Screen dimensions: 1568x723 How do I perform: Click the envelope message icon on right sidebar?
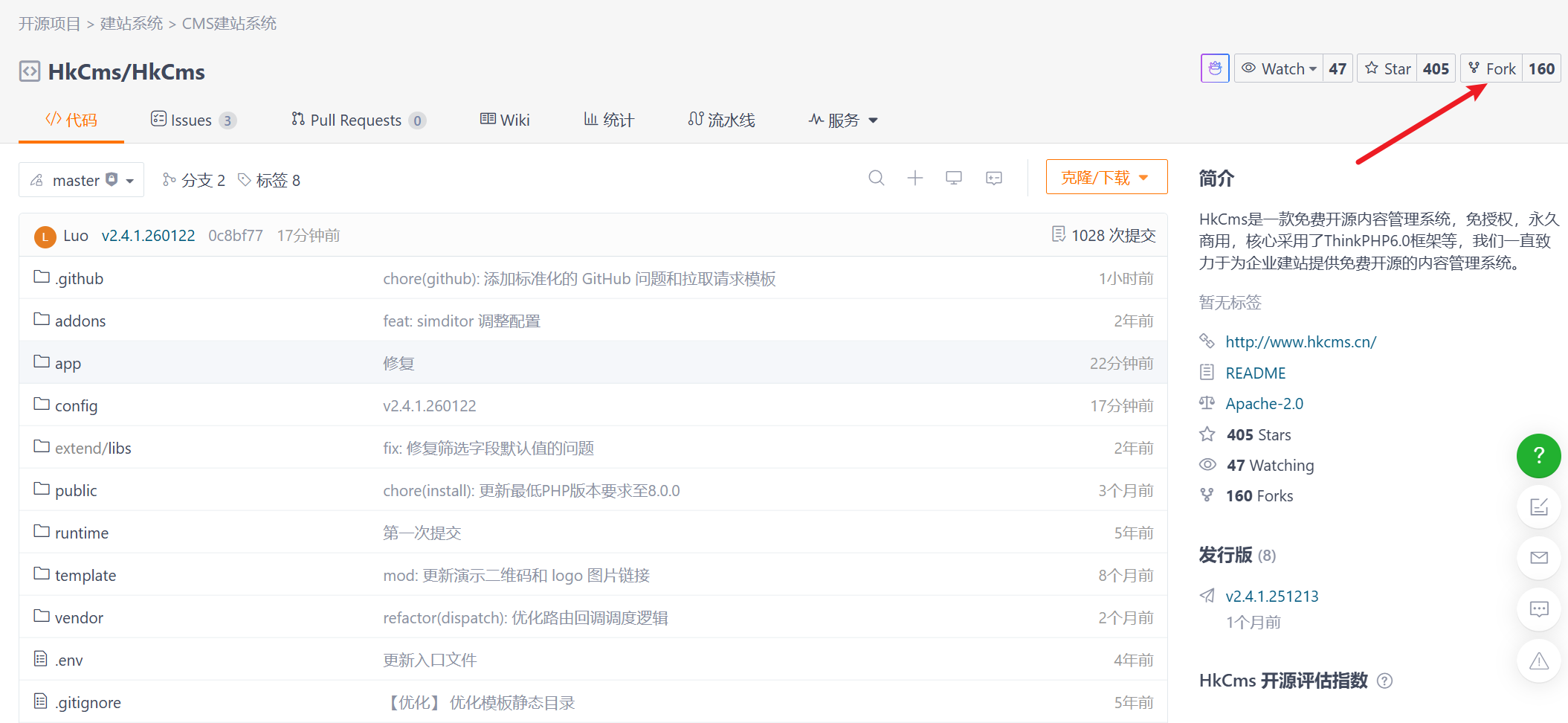click(1538, 558)
